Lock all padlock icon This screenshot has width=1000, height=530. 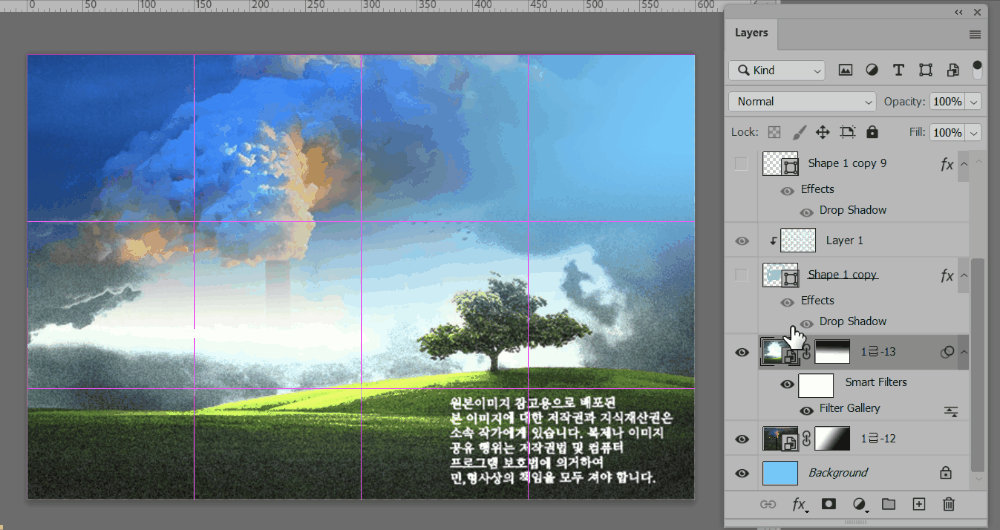[x=872, y=132]
